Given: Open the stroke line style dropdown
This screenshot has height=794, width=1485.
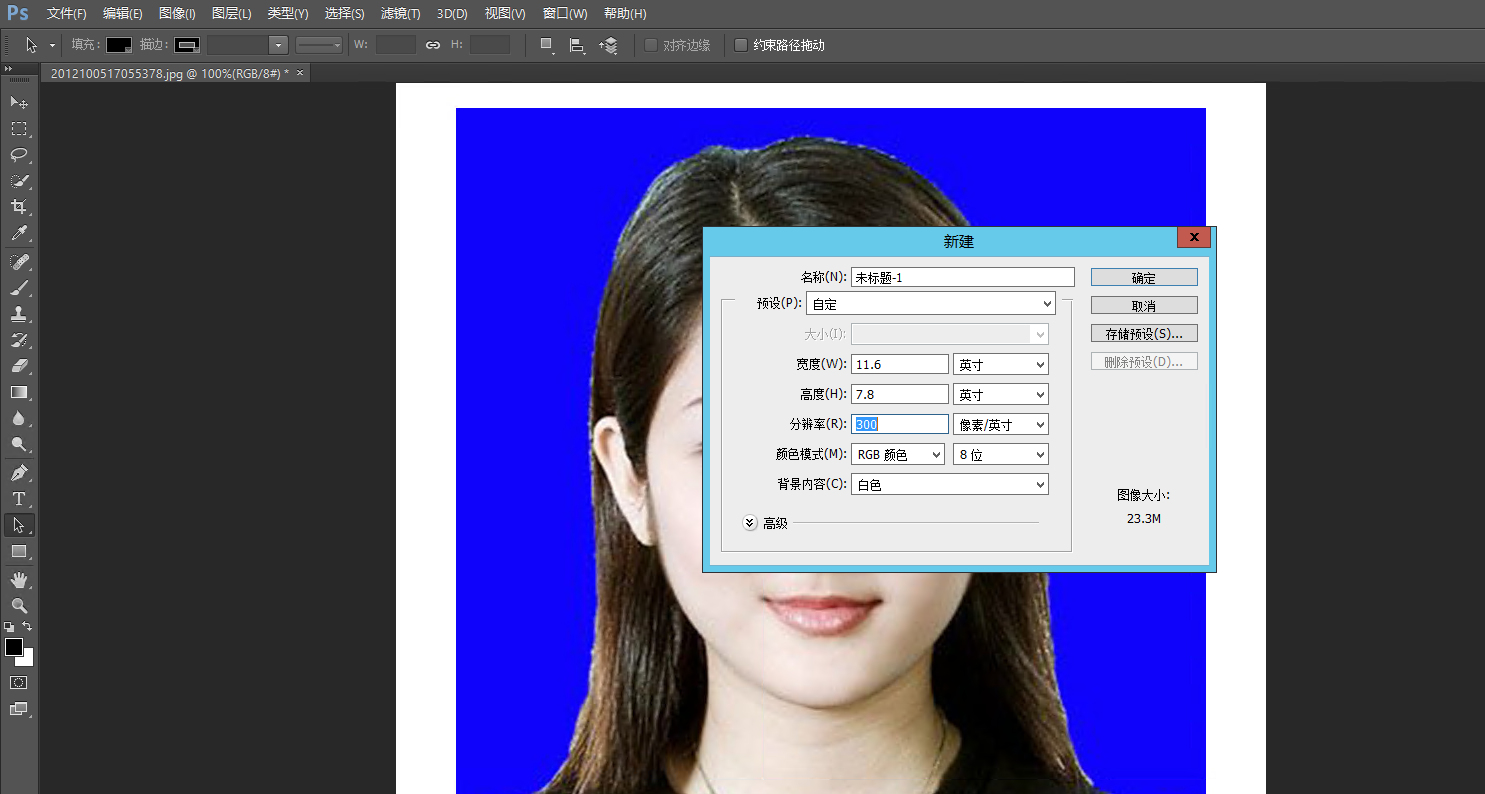Looking at the screenshot, I should [x=320, y=45].
